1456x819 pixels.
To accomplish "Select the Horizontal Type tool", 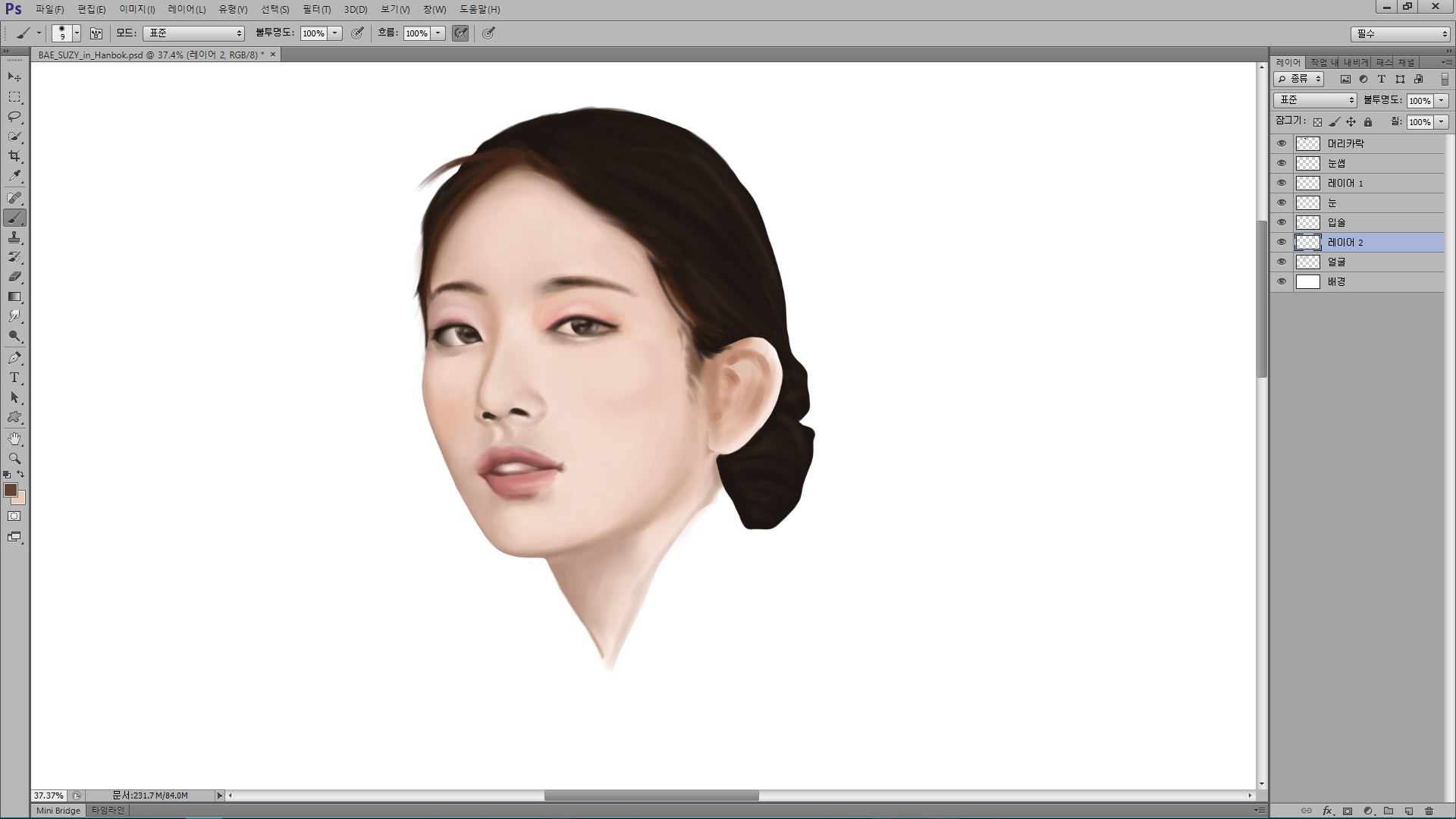I will tap(14, 378).
